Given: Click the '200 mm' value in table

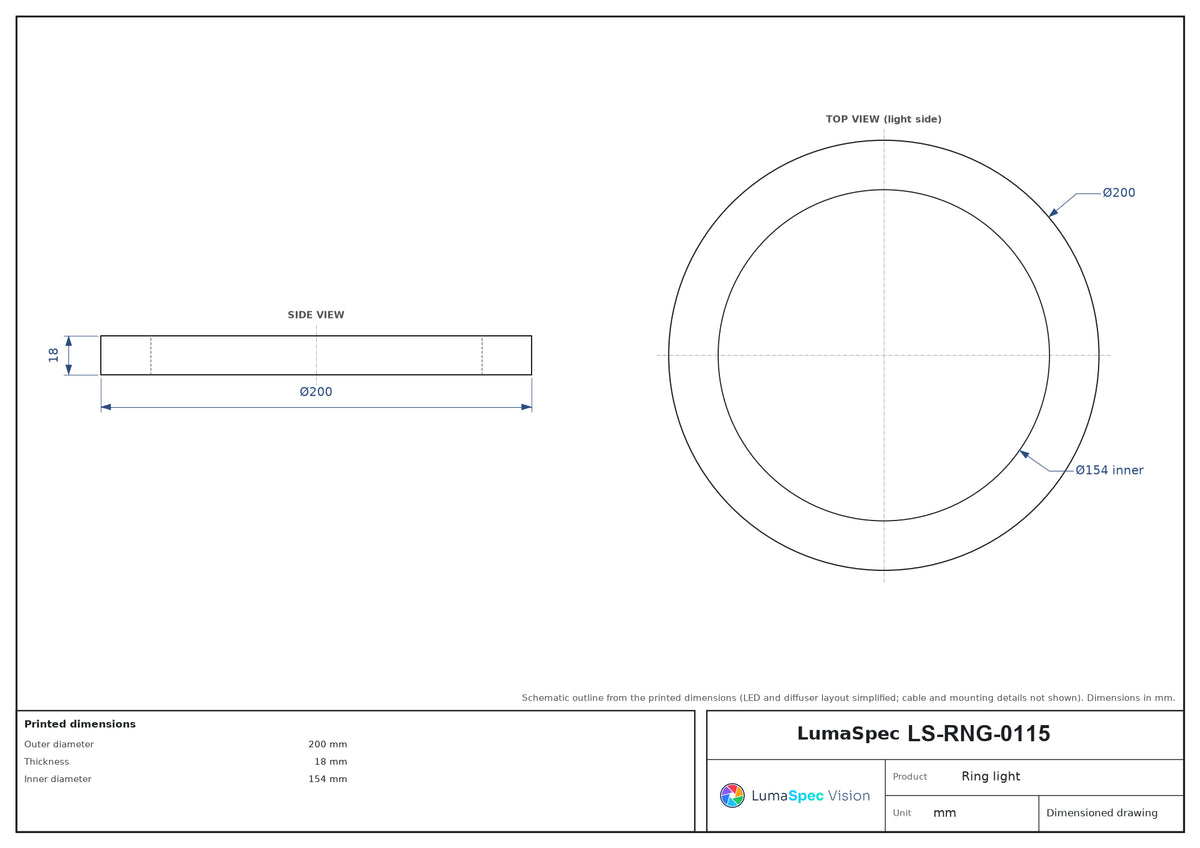Looking at the screenshot, I should [x=328, y=744].
